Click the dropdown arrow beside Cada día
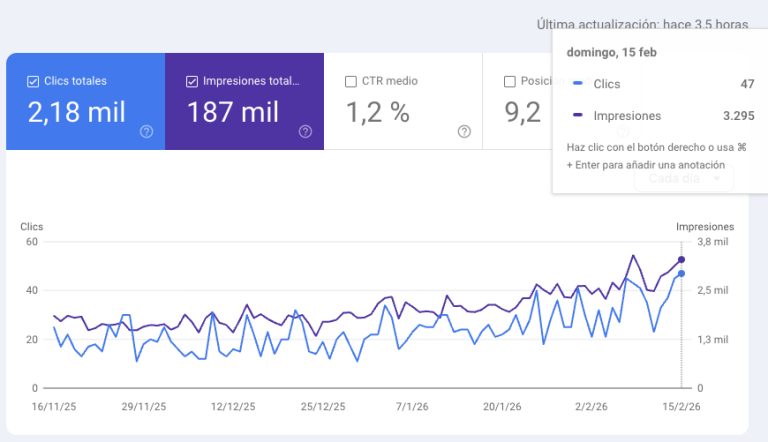Viewport: 768px width, 442px height. coord(717,178)
